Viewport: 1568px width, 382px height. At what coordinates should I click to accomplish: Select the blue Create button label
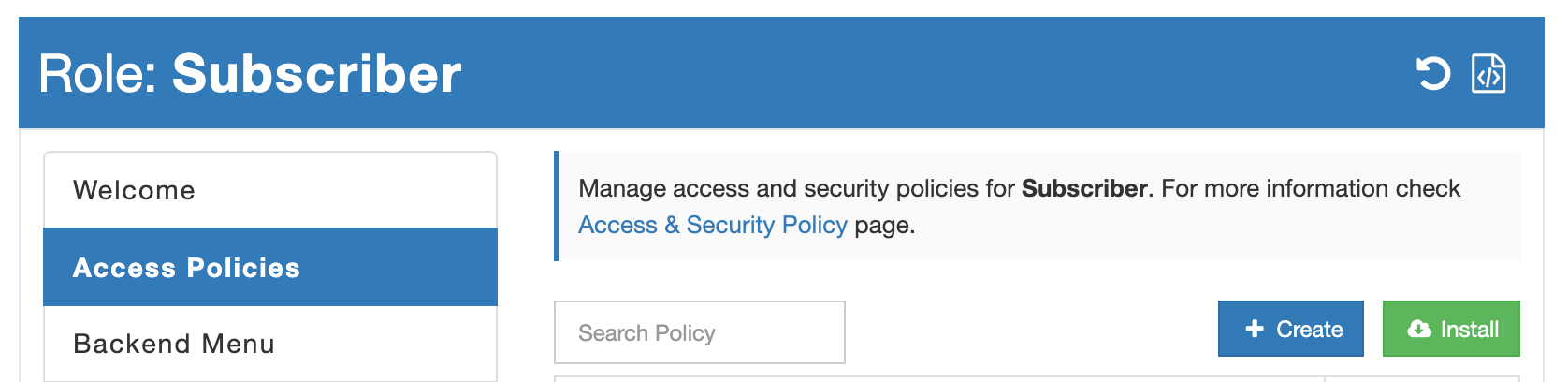(x=1309, y=329)
